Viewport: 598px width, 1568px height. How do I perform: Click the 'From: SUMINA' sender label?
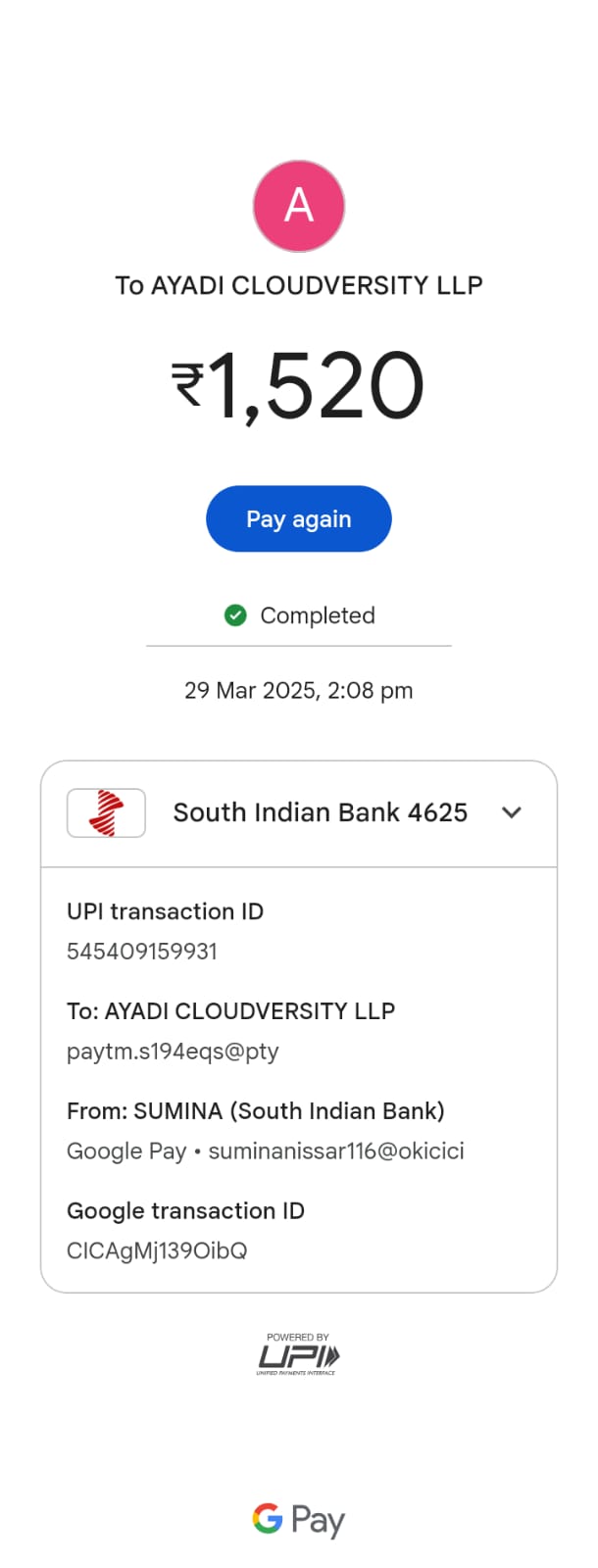point(256,1111)
